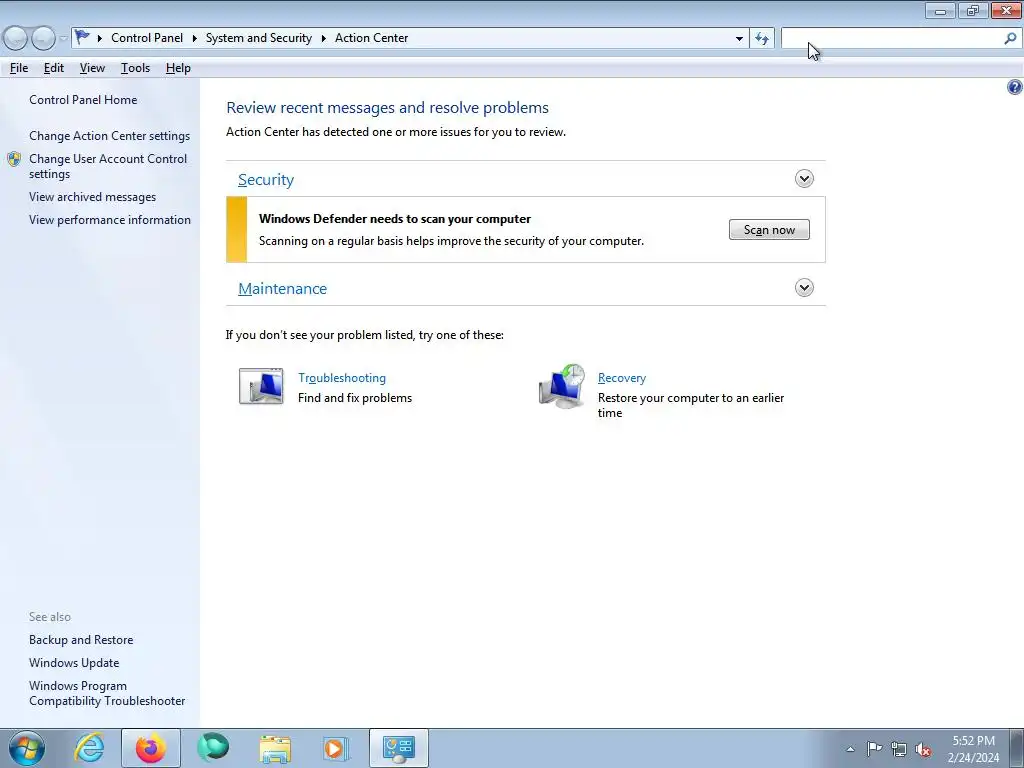Open the Recovery link
Viewport: 1024px width, 768px height.
coord(622,377)
